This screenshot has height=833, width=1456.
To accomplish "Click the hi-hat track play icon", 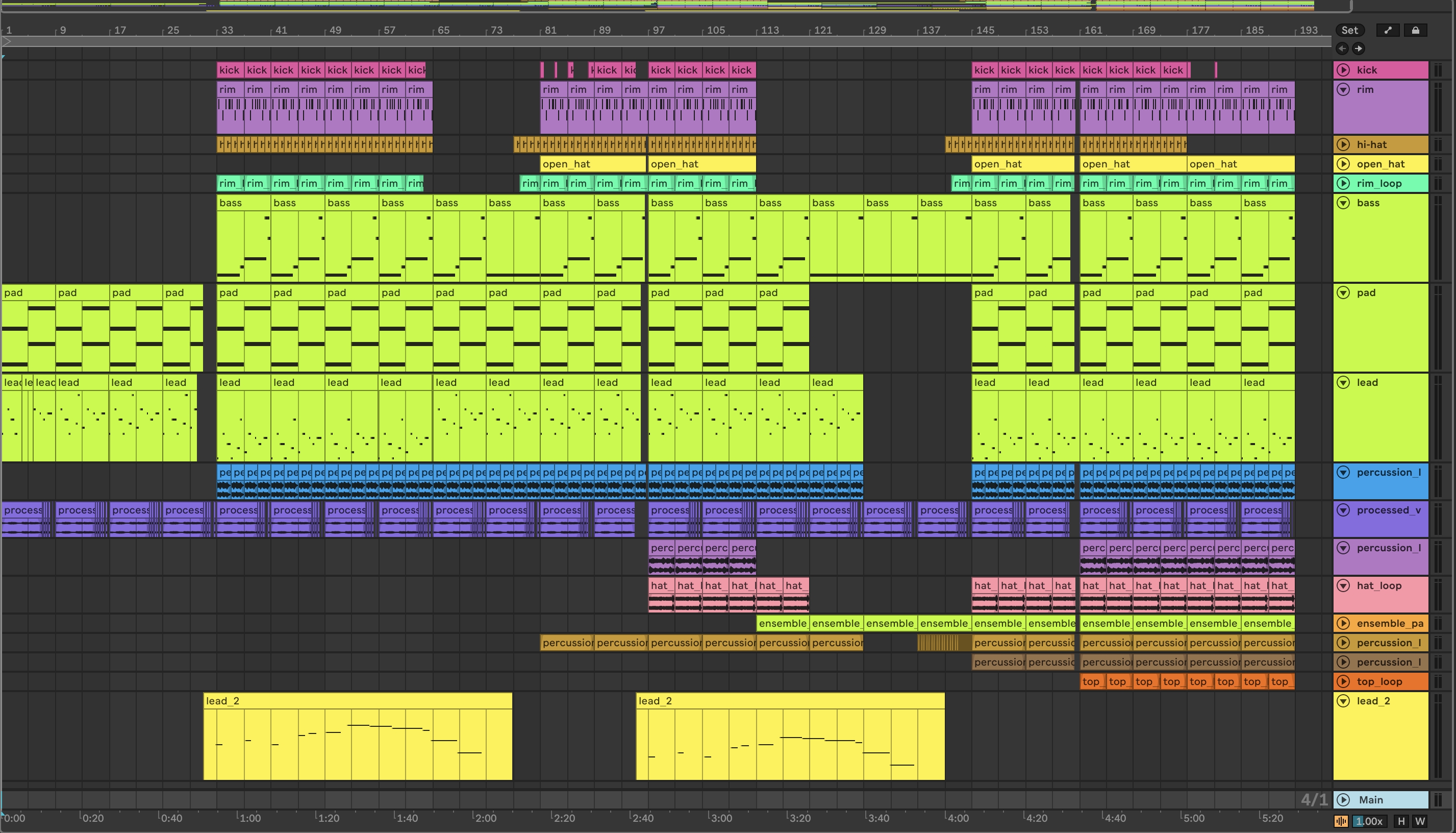I will [1343, 144].
